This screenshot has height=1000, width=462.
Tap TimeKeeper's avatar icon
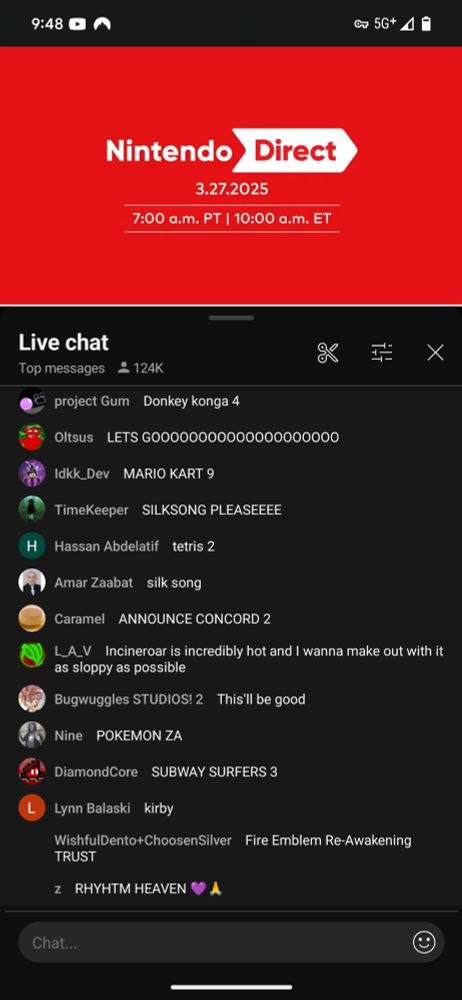coord(32,510)
